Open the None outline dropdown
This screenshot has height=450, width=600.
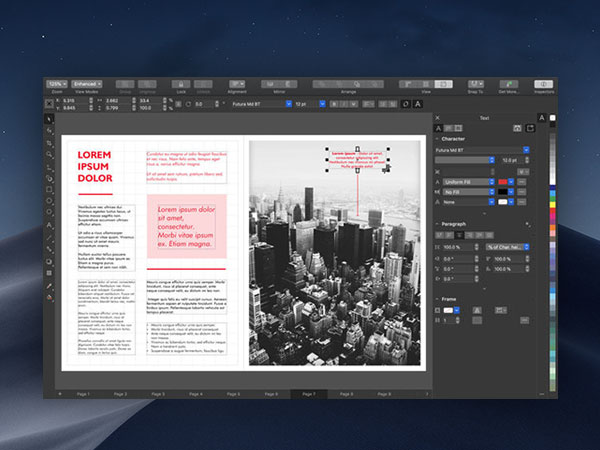coord(469,202)
